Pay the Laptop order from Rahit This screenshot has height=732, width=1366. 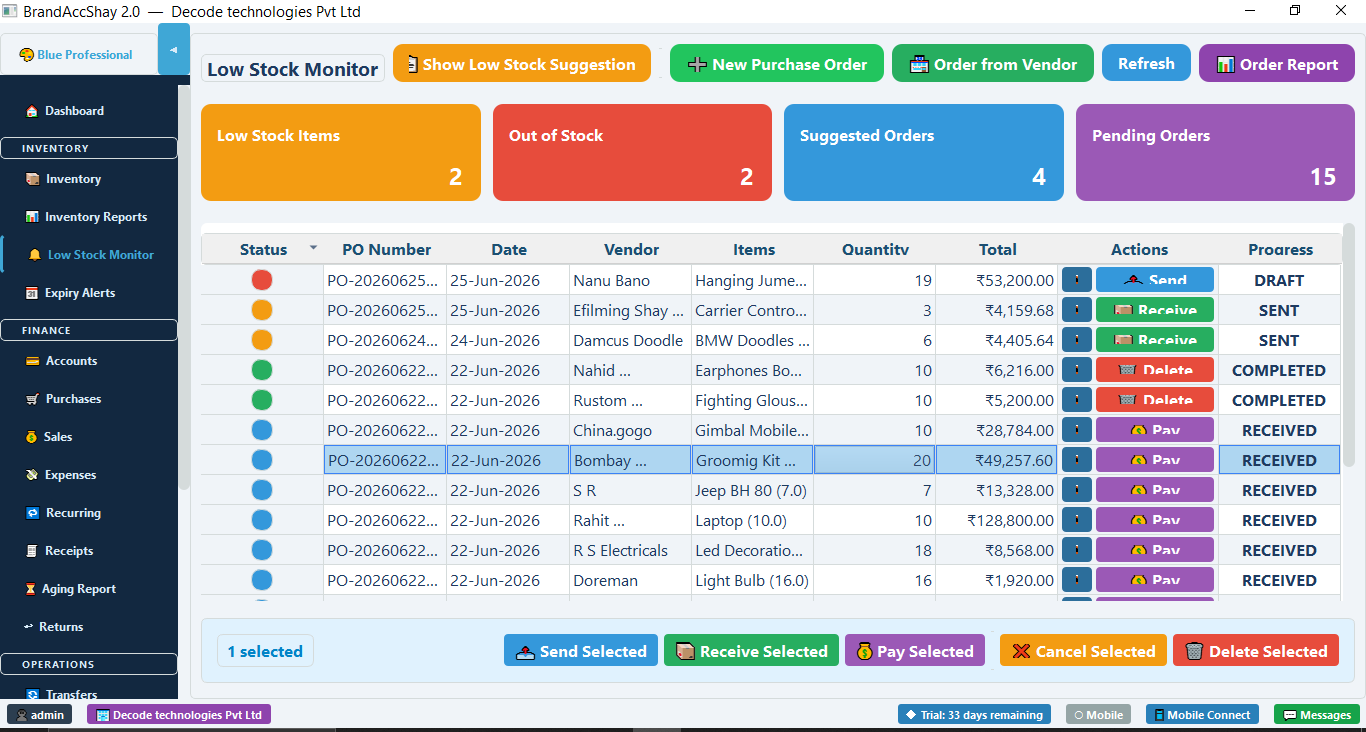pos(1155,520)
